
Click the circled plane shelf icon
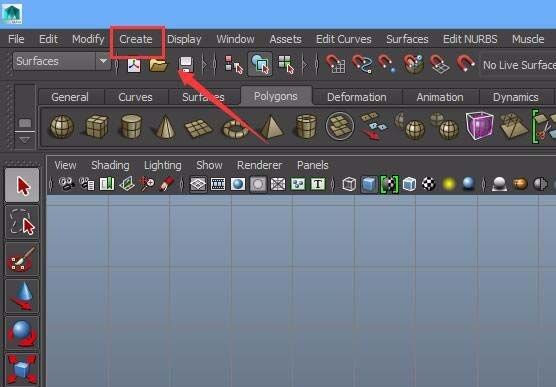[340, 126]
